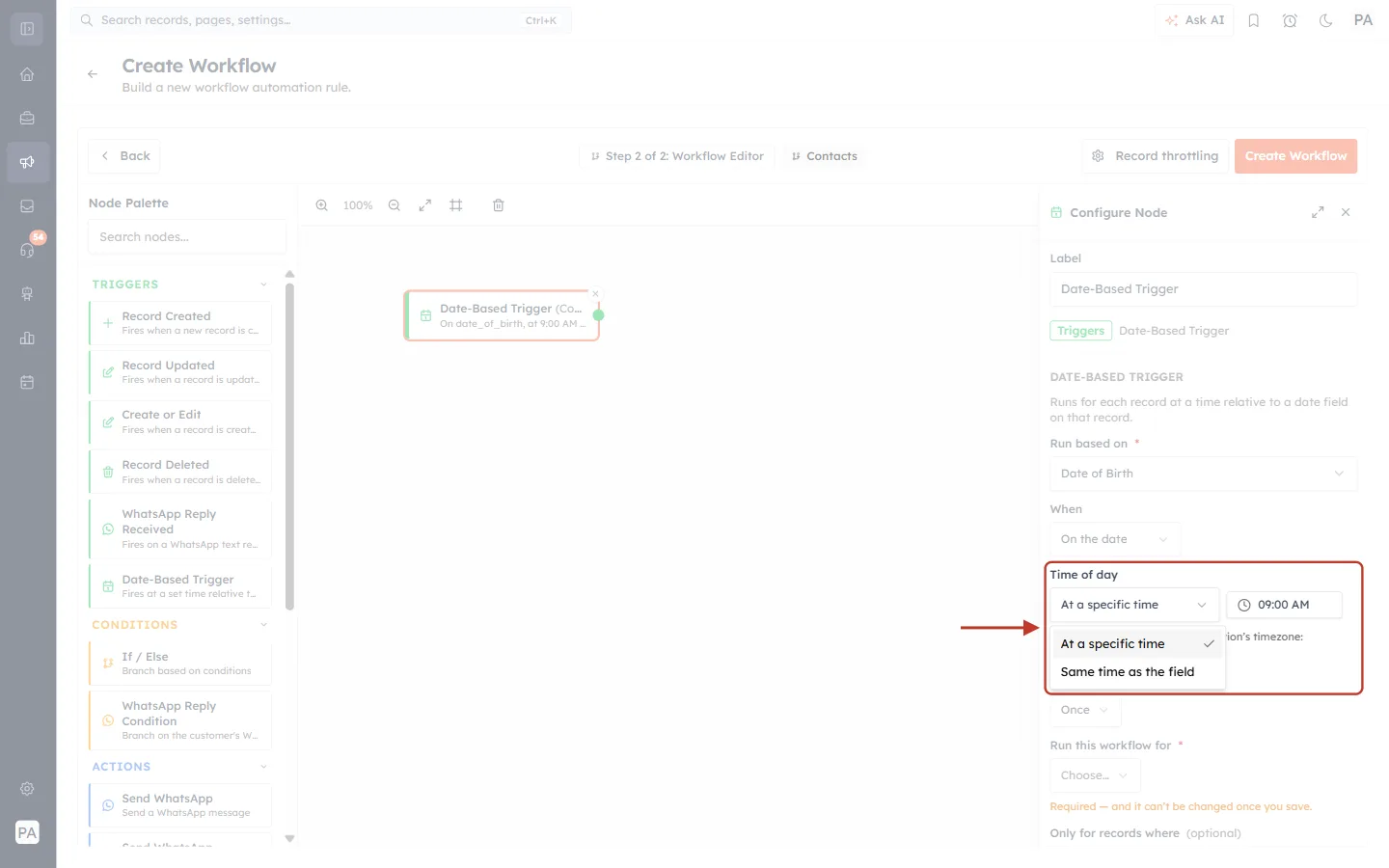Collapse the TRIGGERS palette section

(263, 285)
